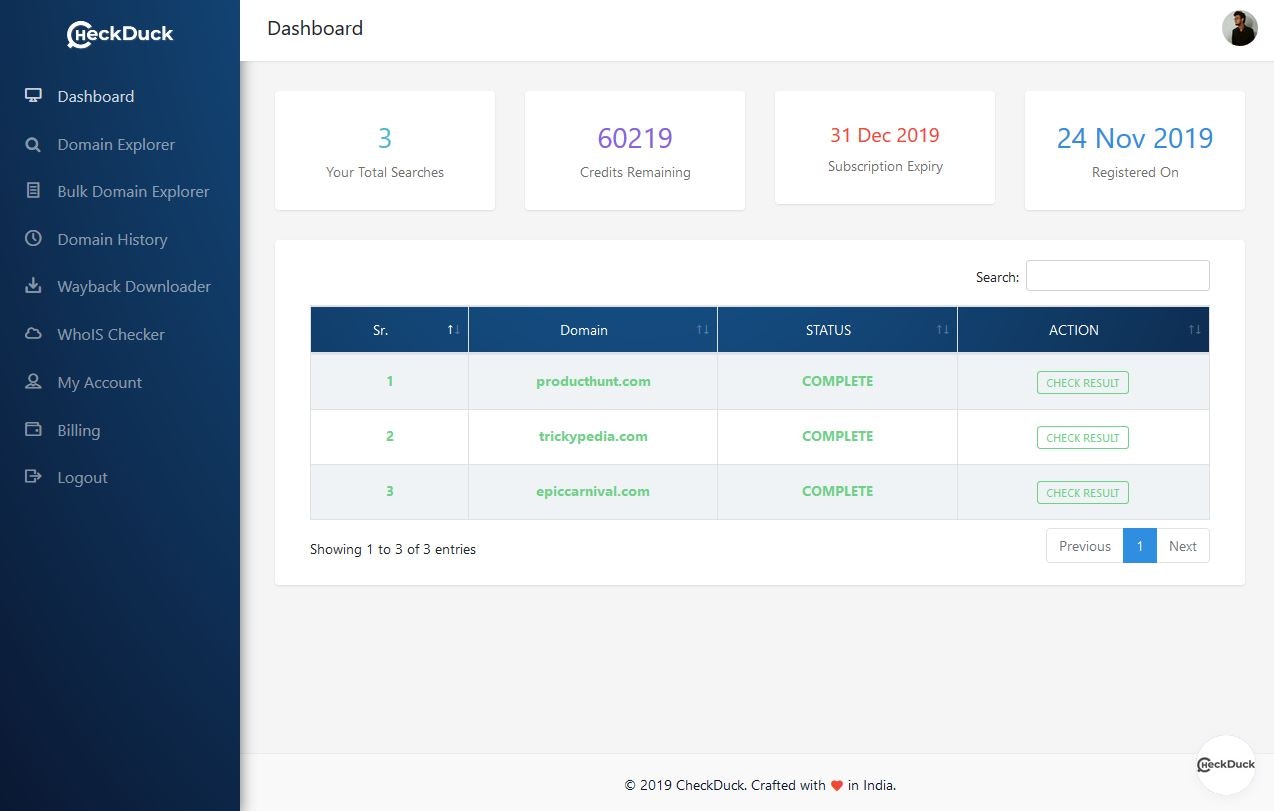Click the My Account person icon

point(33,382)
